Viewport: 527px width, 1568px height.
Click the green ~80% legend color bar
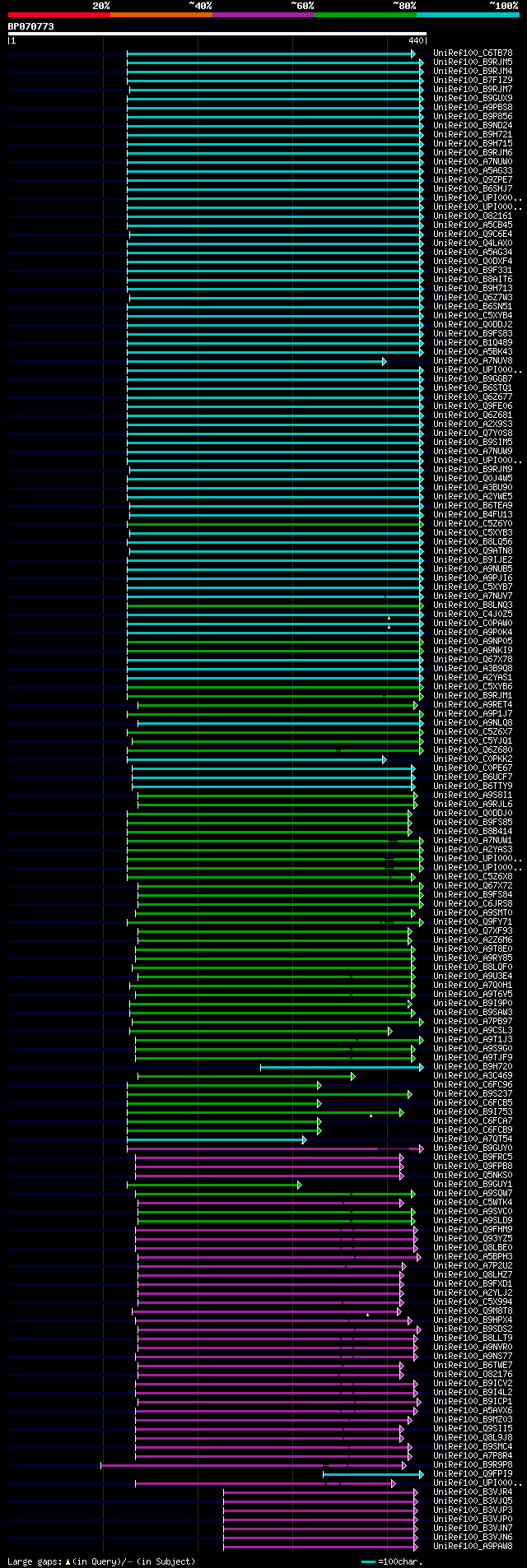(366, 15)
